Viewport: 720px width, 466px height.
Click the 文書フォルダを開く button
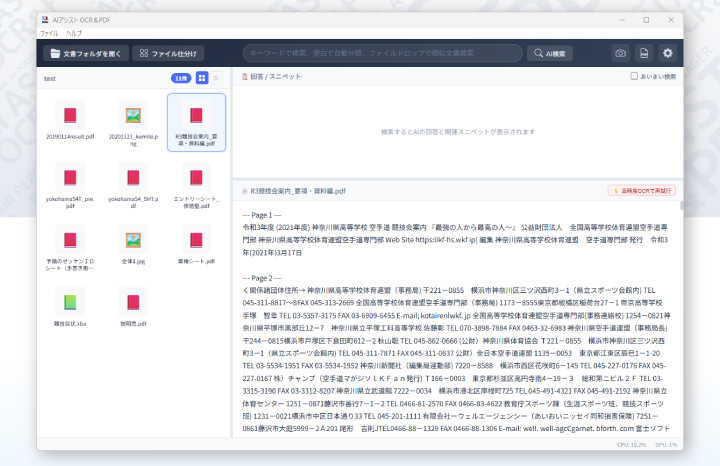[x=85, y=53]
